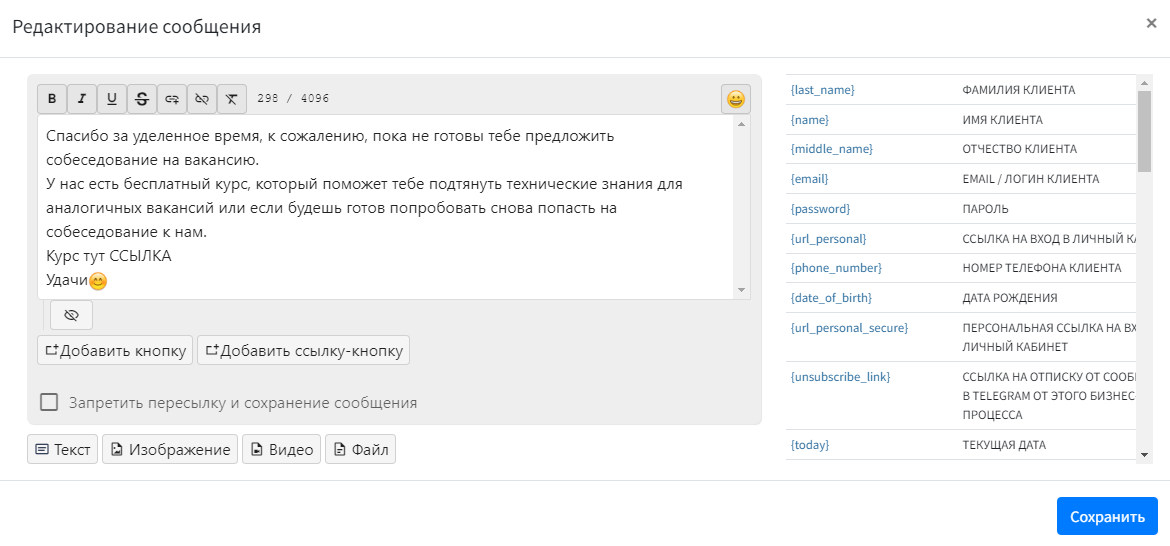The width and height of the screenshot is (1170, 546).
Task: Check "Запретить пересылку и сохранение сообщения"
Action: 49,402
